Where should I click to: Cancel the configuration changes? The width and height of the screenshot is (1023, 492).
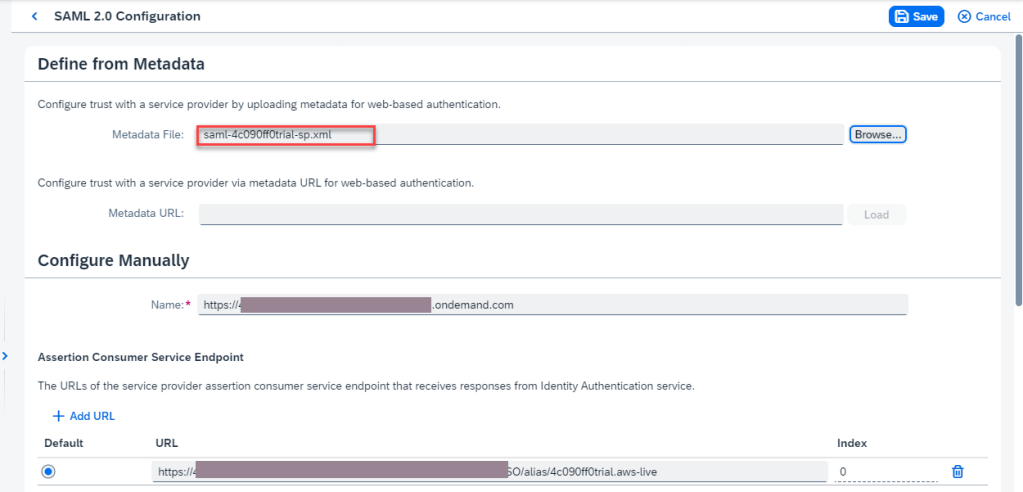[984, 17]
